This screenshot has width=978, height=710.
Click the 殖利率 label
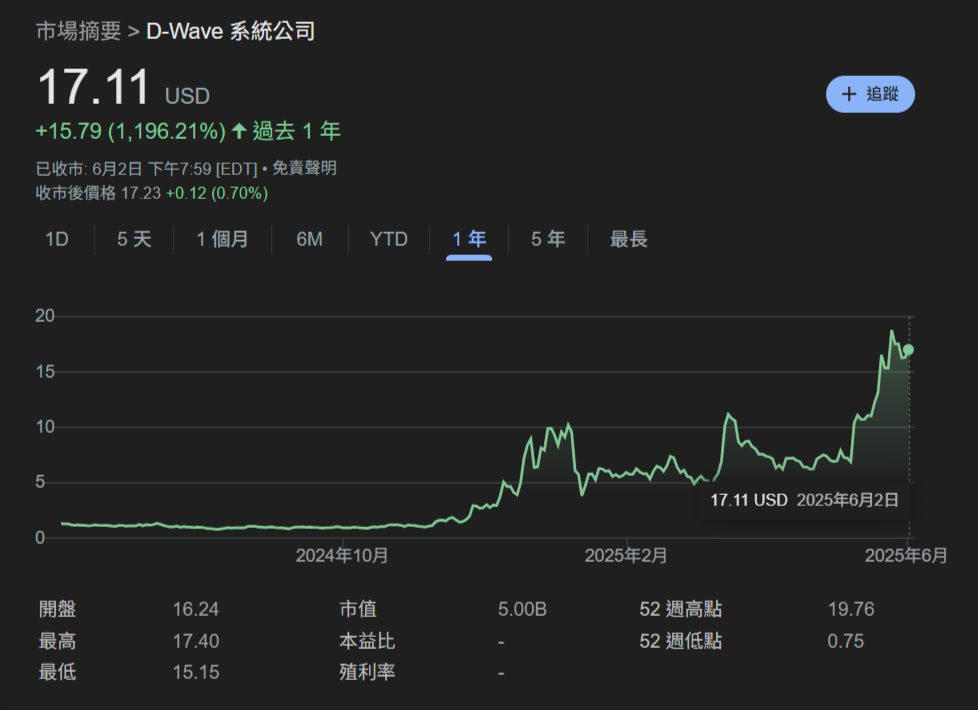pyautogui.click(x=367, y=672)
